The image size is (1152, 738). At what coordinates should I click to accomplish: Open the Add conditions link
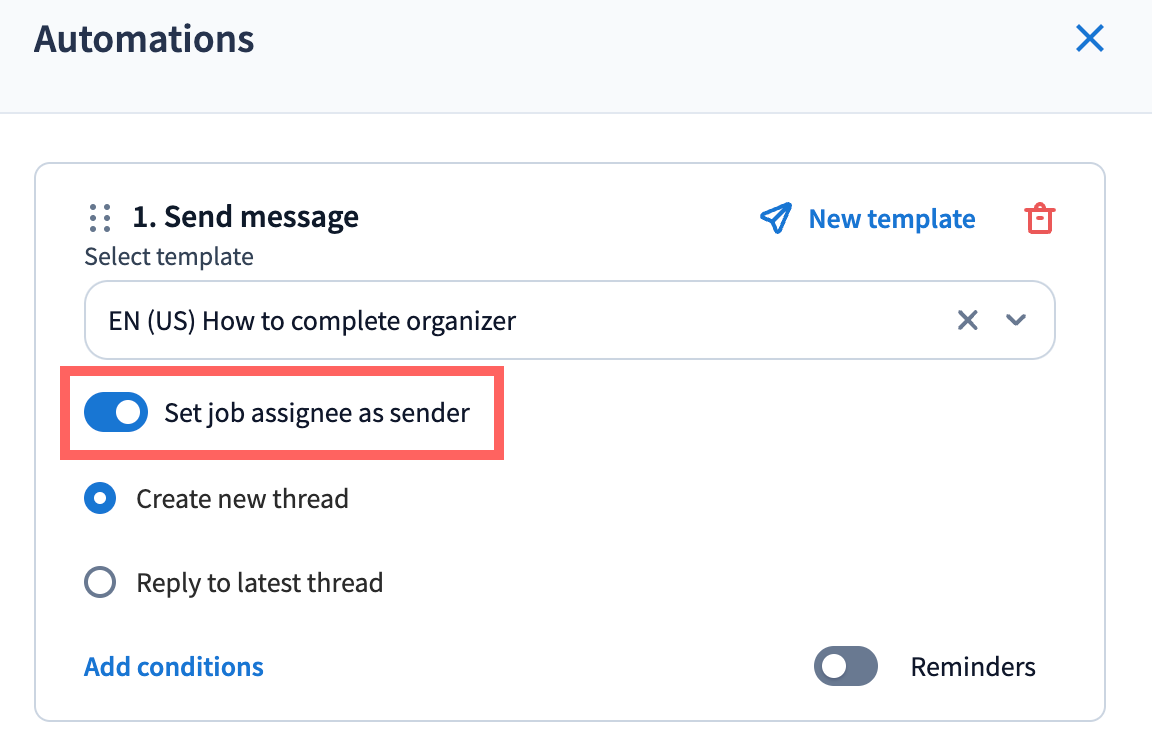pos(174,667)
